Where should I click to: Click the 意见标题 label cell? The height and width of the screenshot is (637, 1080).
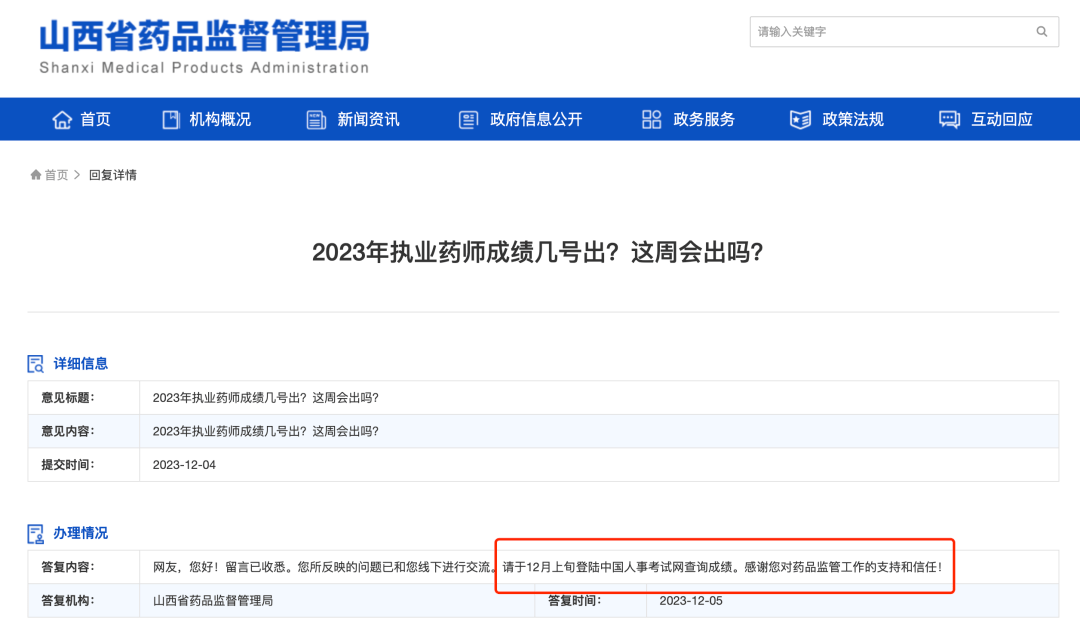coord(83,397)
